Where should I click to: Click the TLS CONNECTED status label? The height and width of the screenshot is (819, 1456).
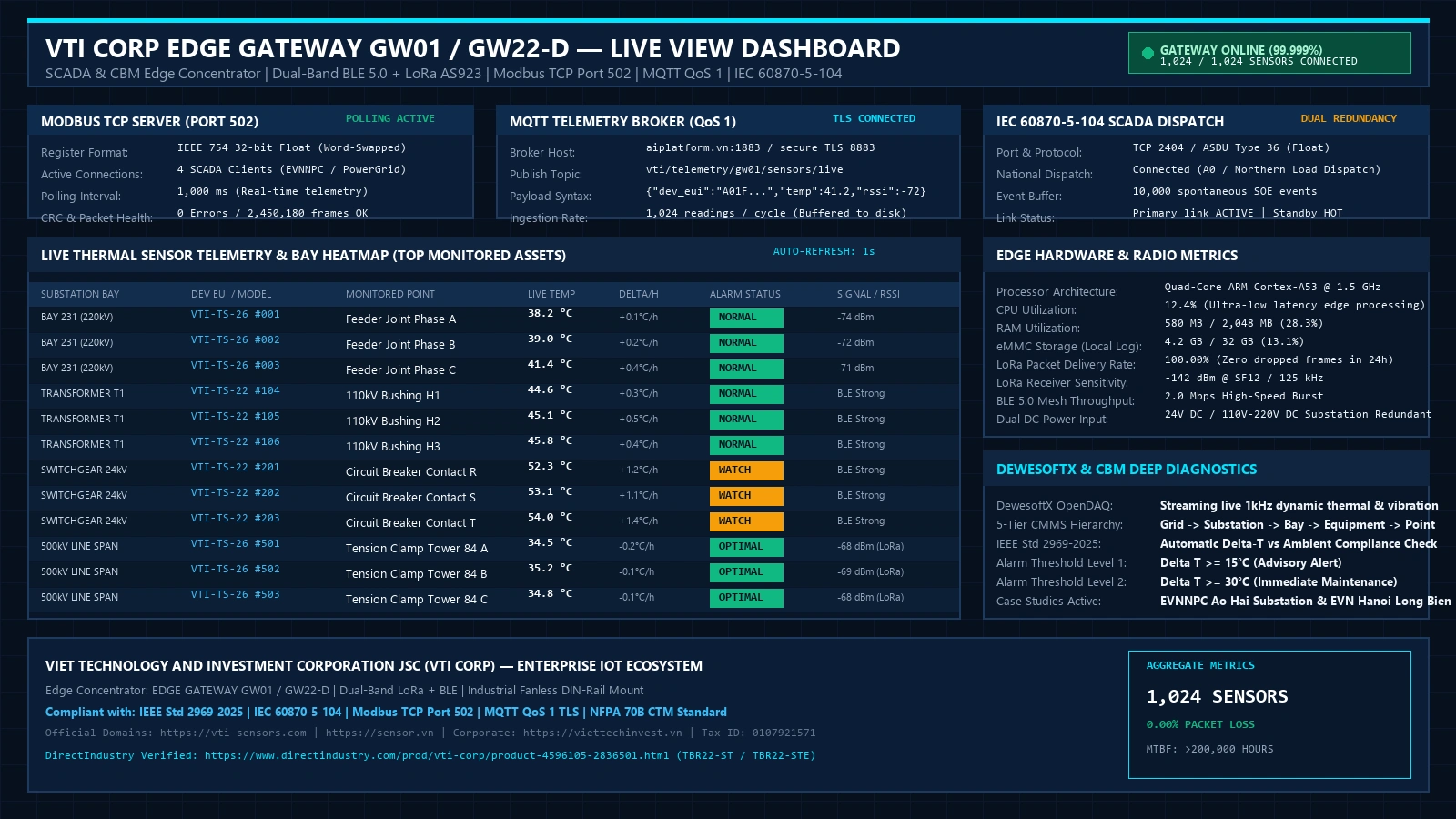click(875, 118)
